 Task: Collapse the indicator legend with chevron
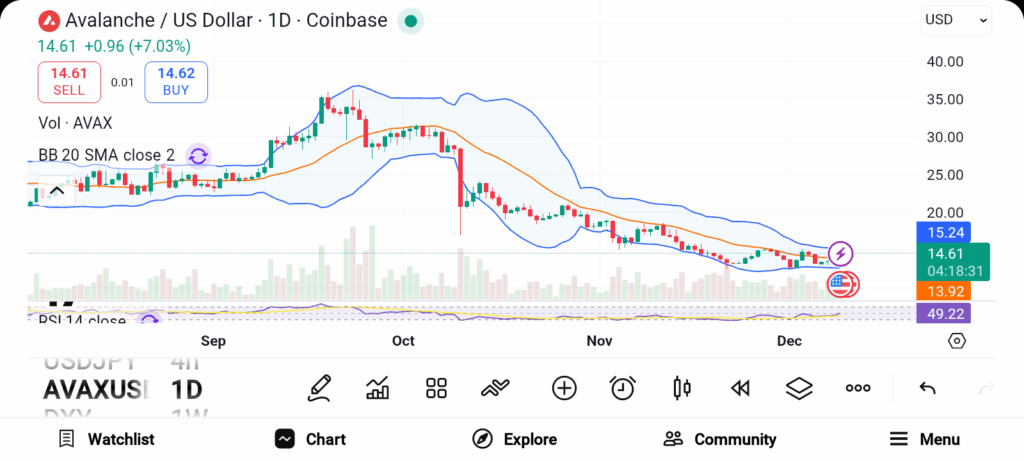click(56, 191)
